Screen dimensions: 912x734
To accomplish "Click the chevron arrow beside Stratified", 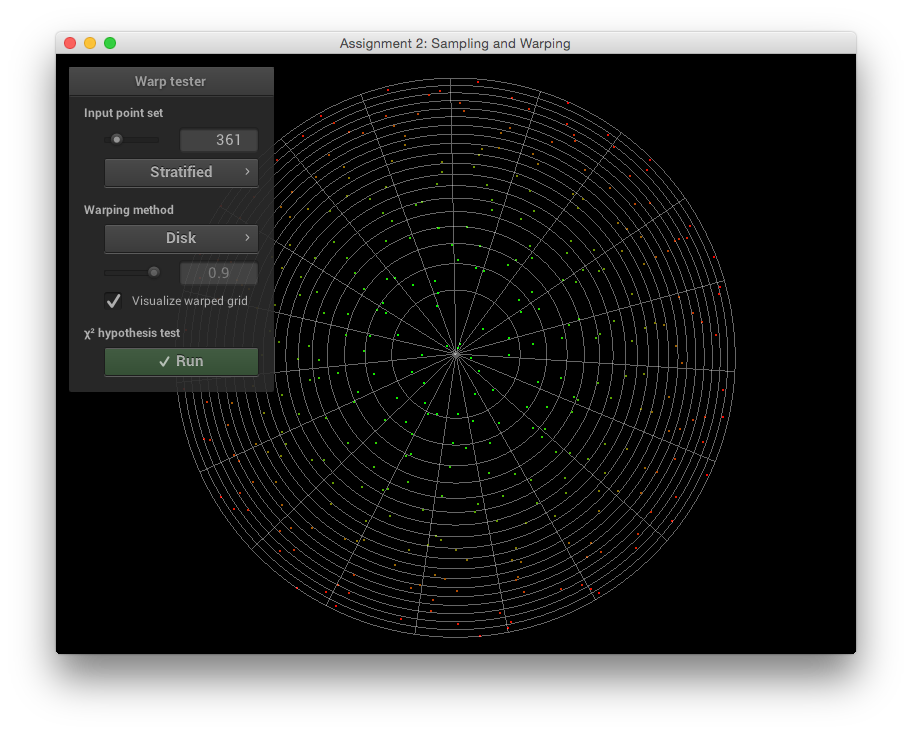I will coord(247,172).
